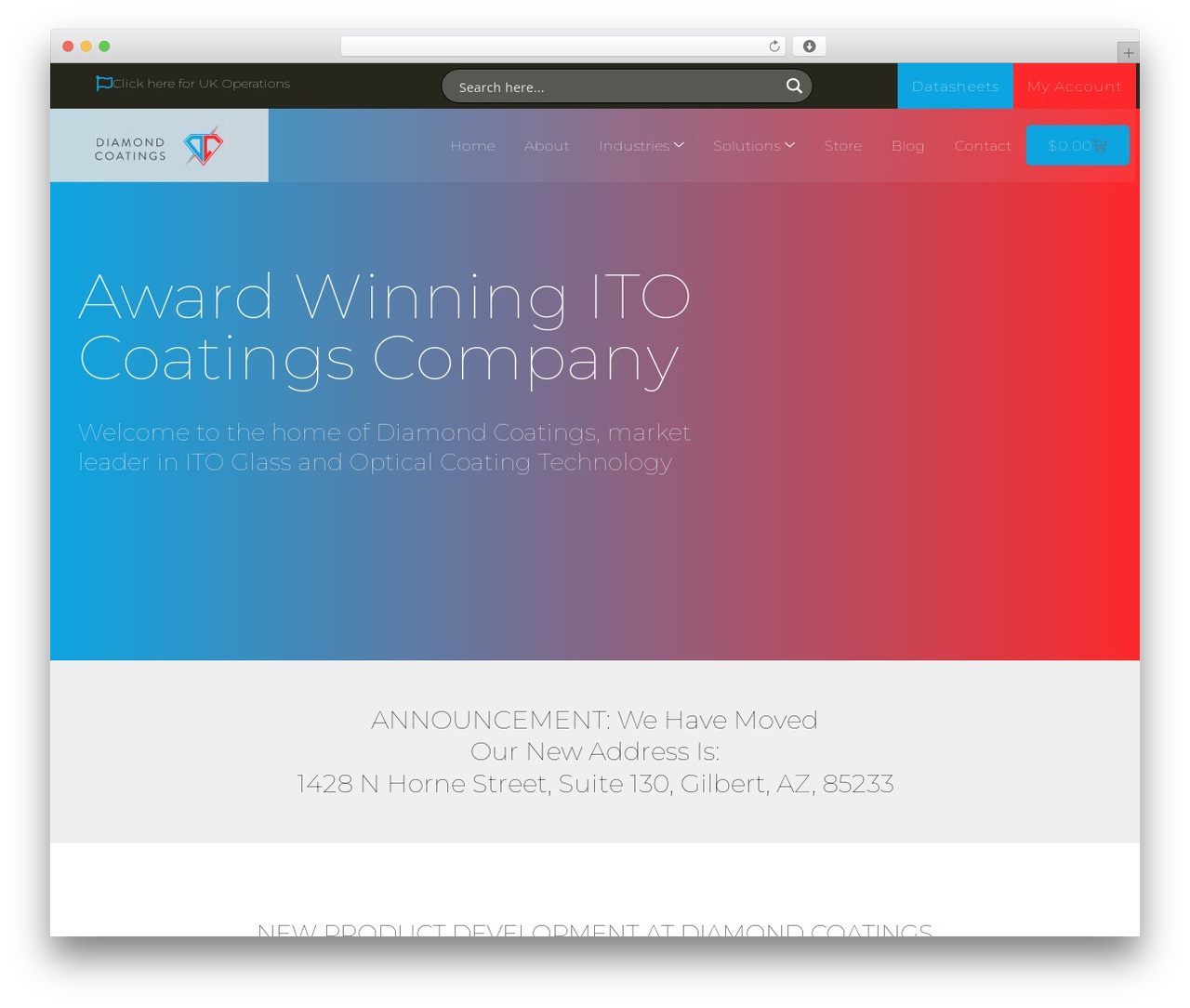Viewport: 1190px width, 1008px height.
Task: Click the Award Winning ITO Coatings Company heading
Action: pos(385,327)
